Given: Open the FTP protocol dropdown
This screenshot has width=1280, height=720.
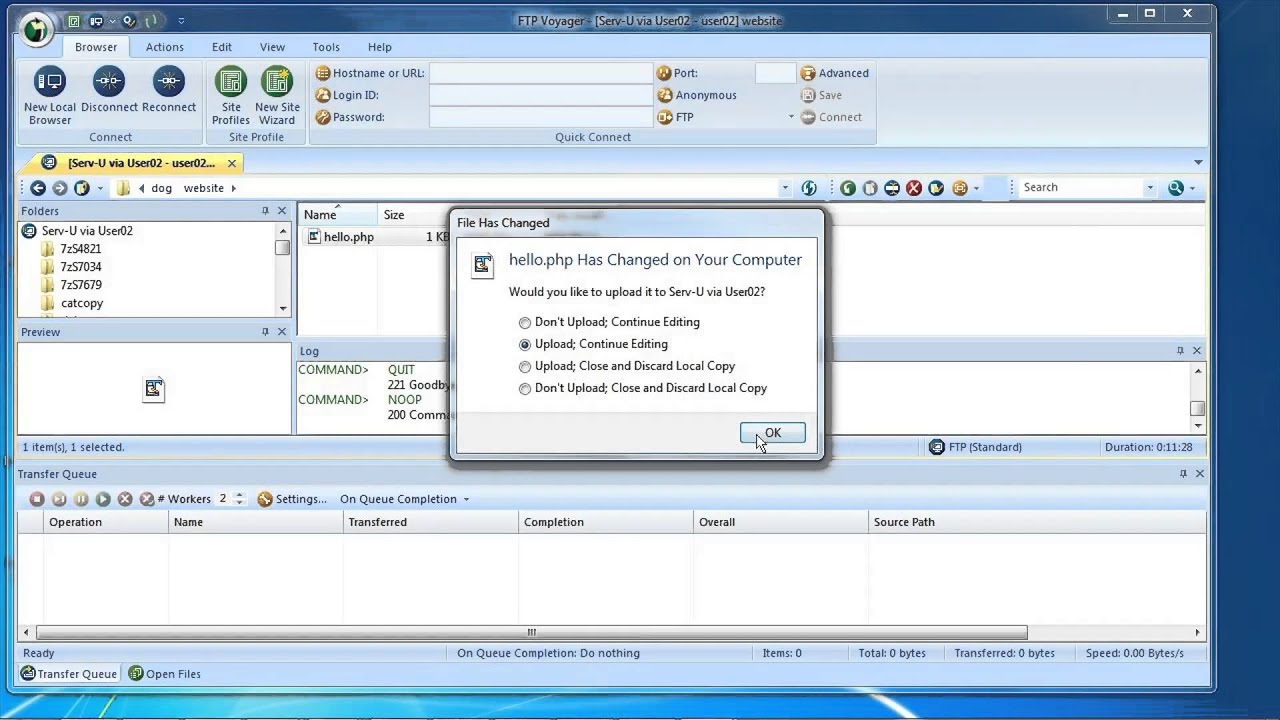Looking at the screenshot, I should 791,117.
